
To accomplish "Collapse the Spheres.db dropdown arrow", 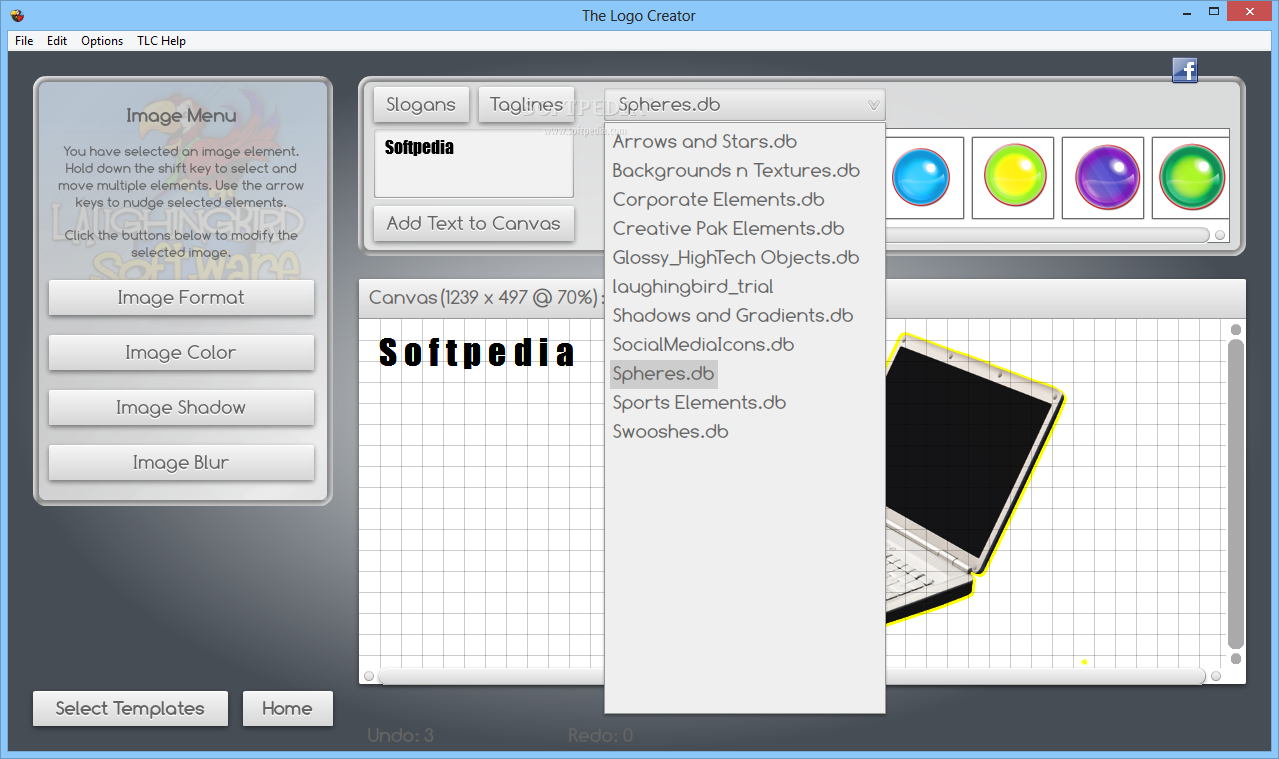I will [873, 105].
